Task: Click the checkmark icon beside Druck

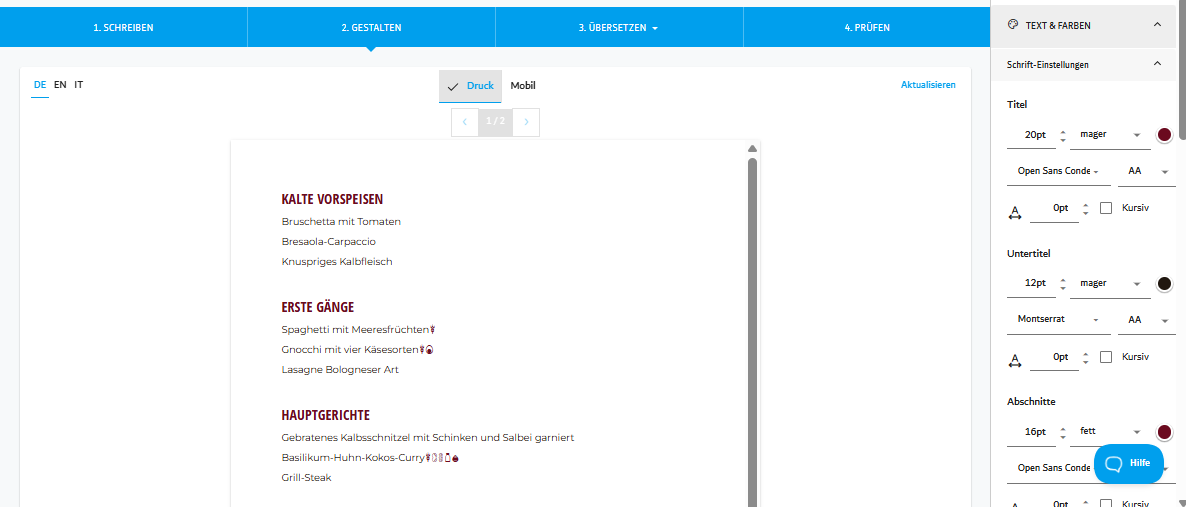Action: 453,86
